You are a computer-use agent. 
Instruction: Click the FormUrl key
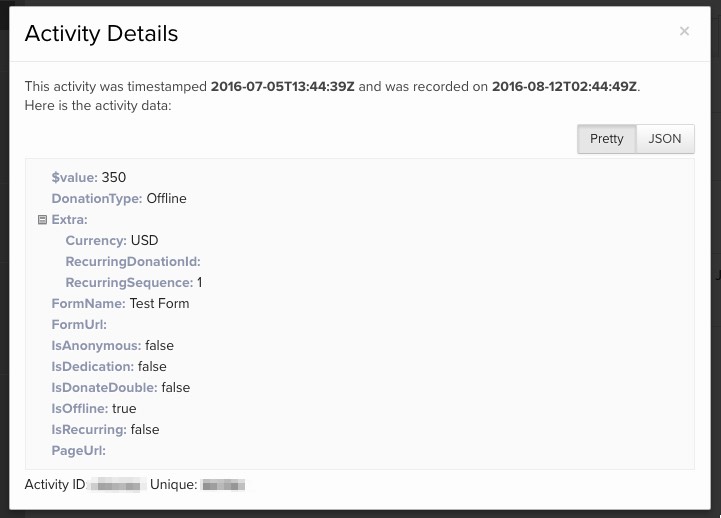(x=78, y=325)
